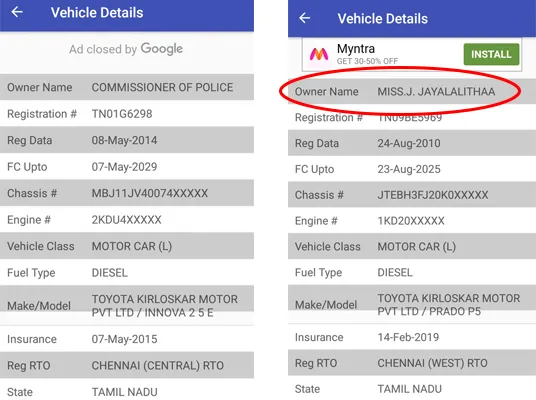This screenshot has height=400, width=536.
Task: Tap engine number 1KD20XXXXX
Action: tap(411, 221)
